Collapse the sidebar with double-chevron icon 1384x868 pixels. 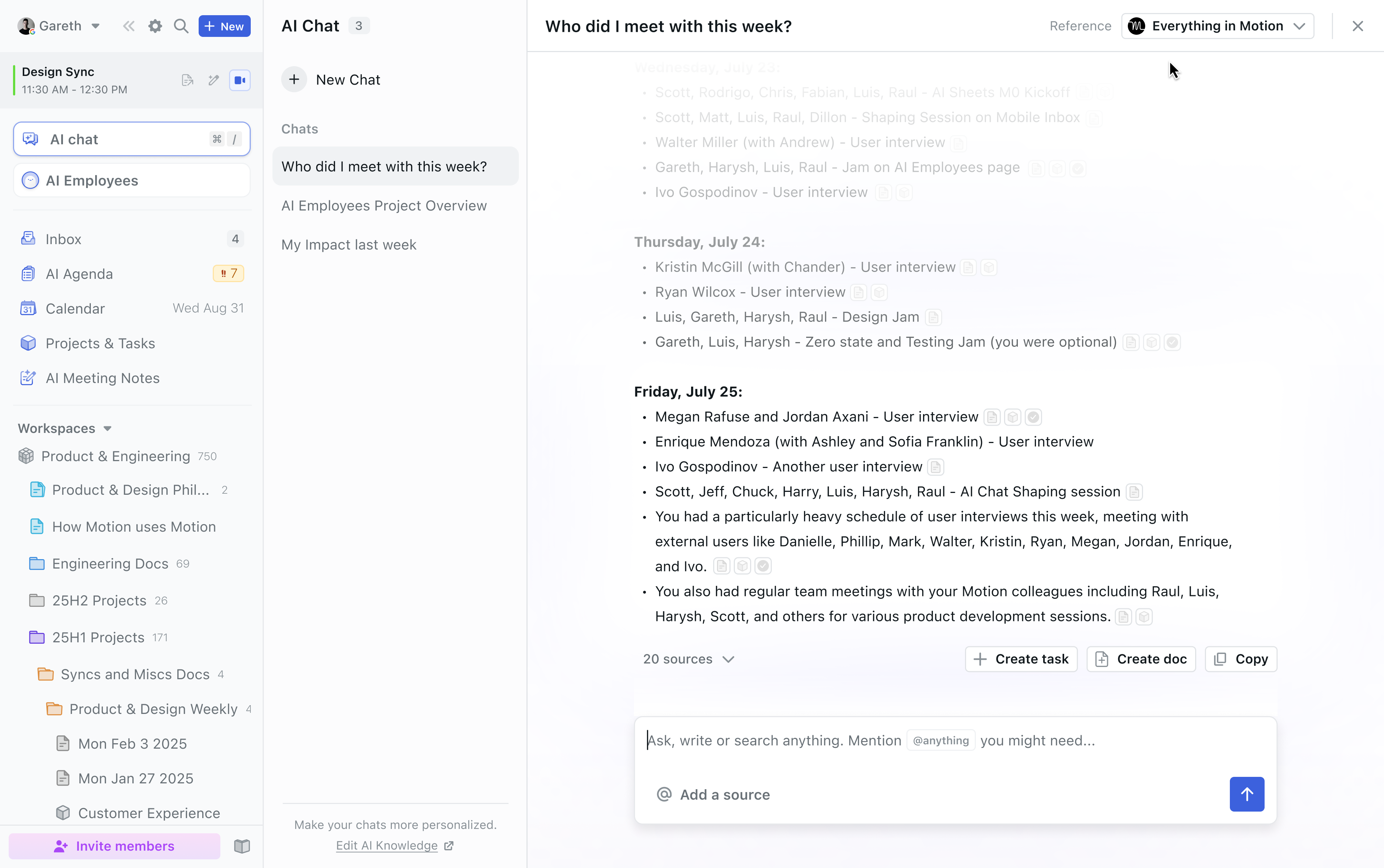point(129,26)
